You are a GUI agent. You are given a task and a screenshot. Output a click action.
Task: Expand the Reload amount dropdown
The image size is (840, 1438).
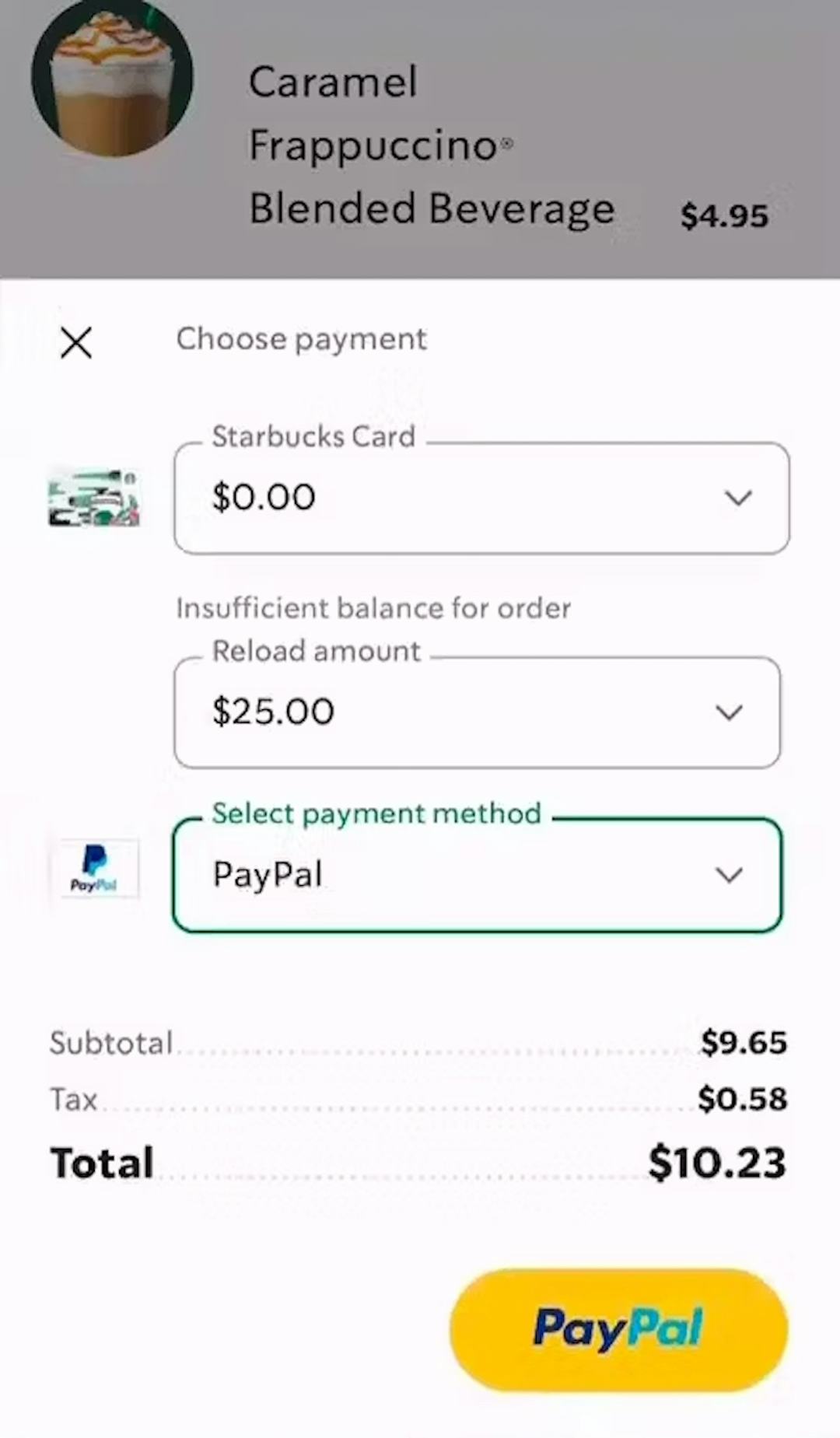477,712
